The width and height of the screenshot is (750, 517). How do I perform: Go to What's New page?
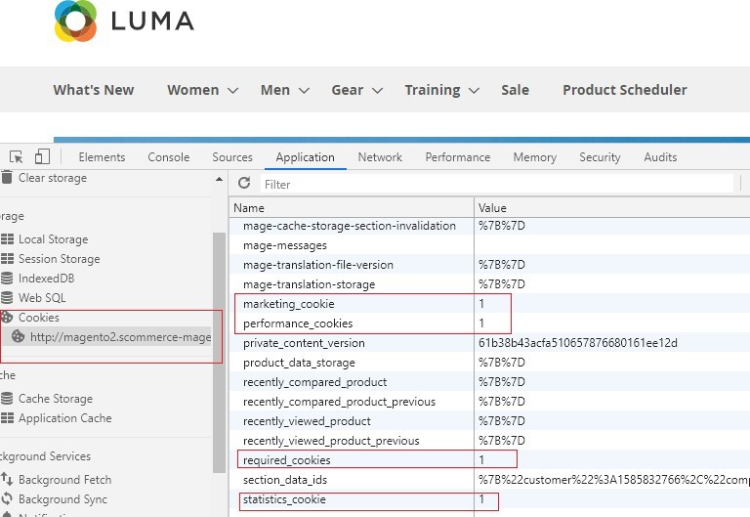[93, 90]
